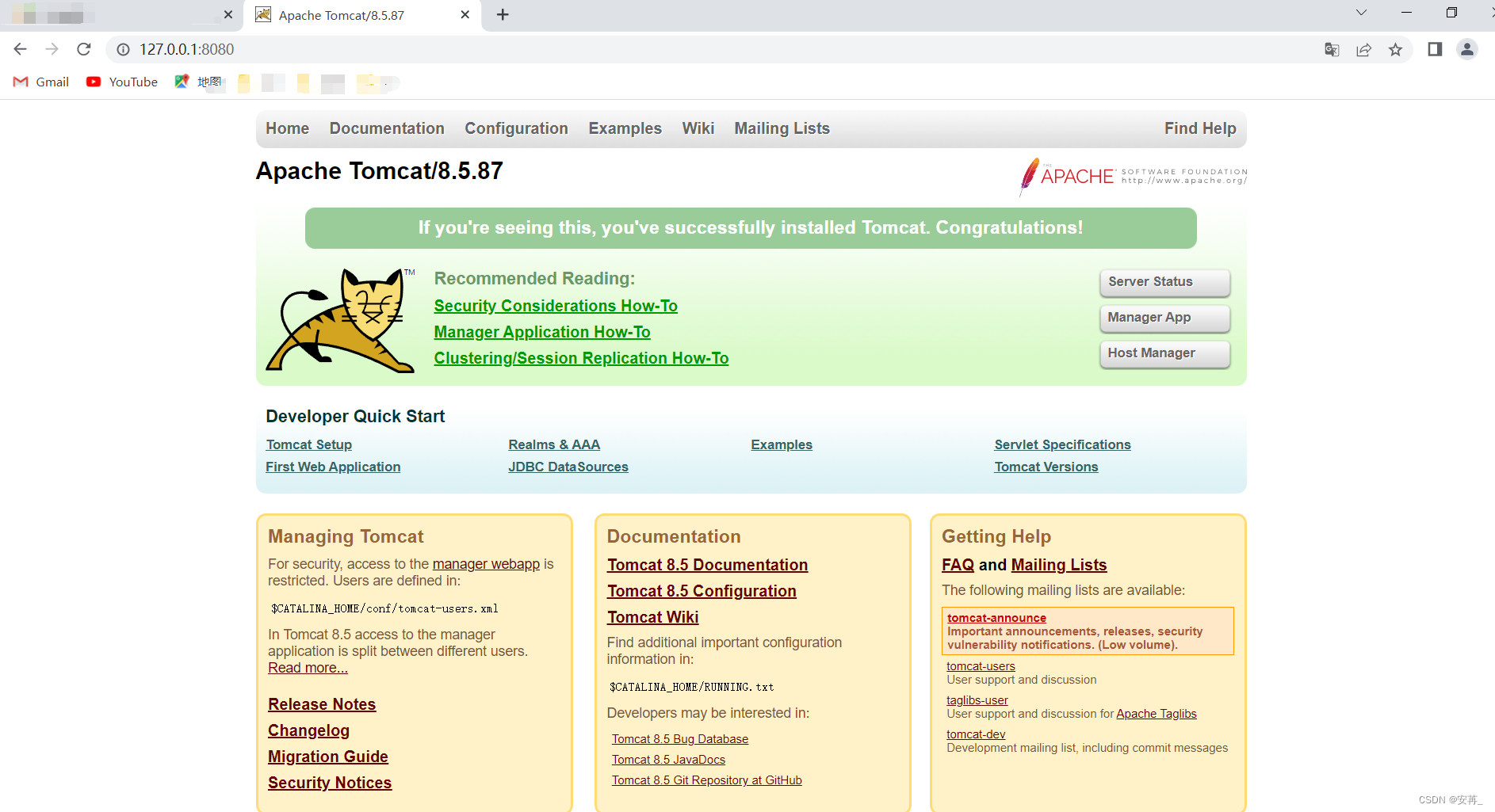Click the Read more... link
Image resolution: width=1495 pixels, height=812 pixels.
(308, 668)
